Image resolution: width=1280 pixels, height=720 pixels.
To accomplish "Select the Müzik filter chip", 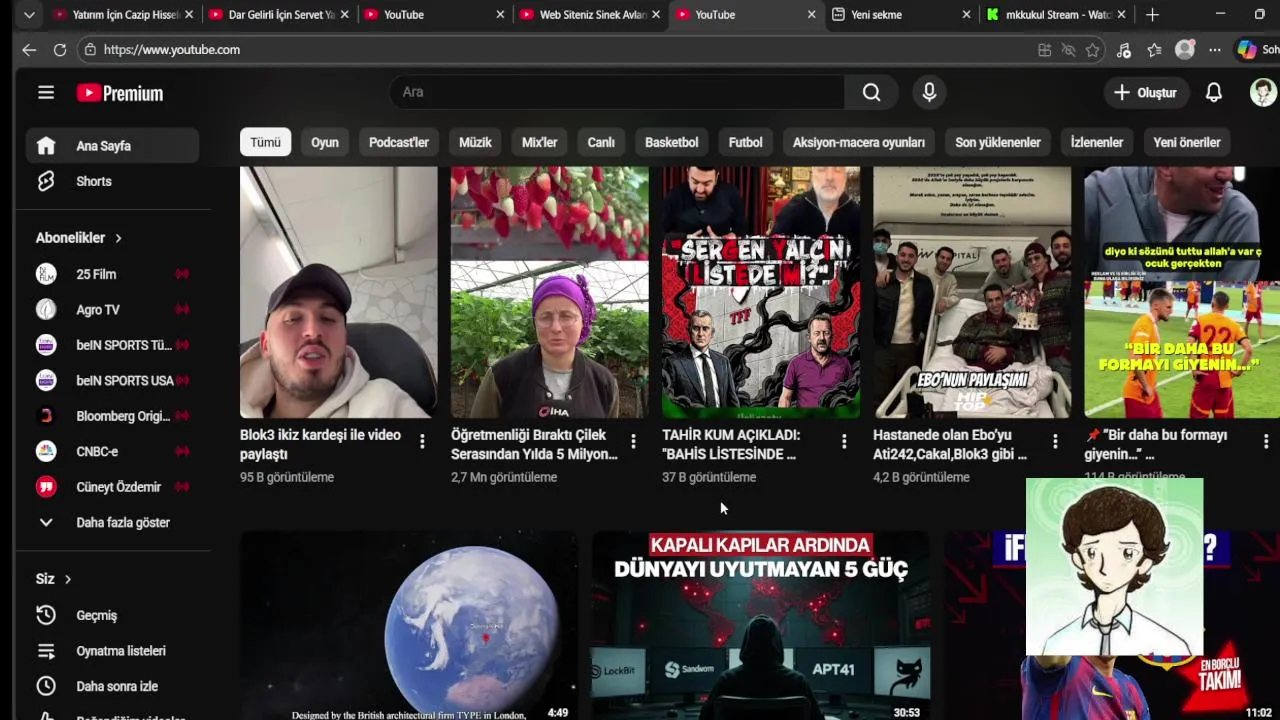I will [x=475, y=142].
